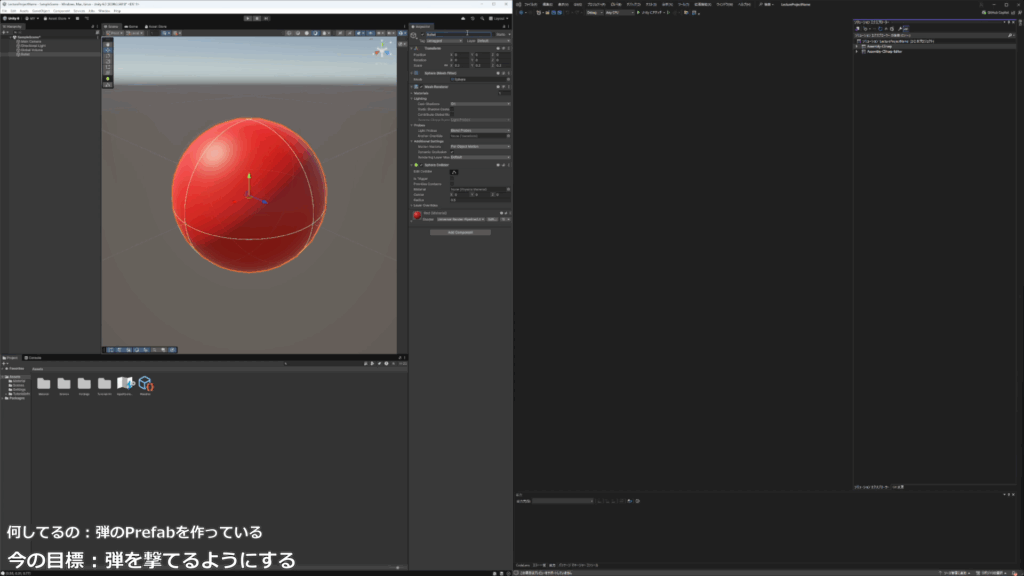Select Directional Light in Hierarchy

(x=32, y=44)
